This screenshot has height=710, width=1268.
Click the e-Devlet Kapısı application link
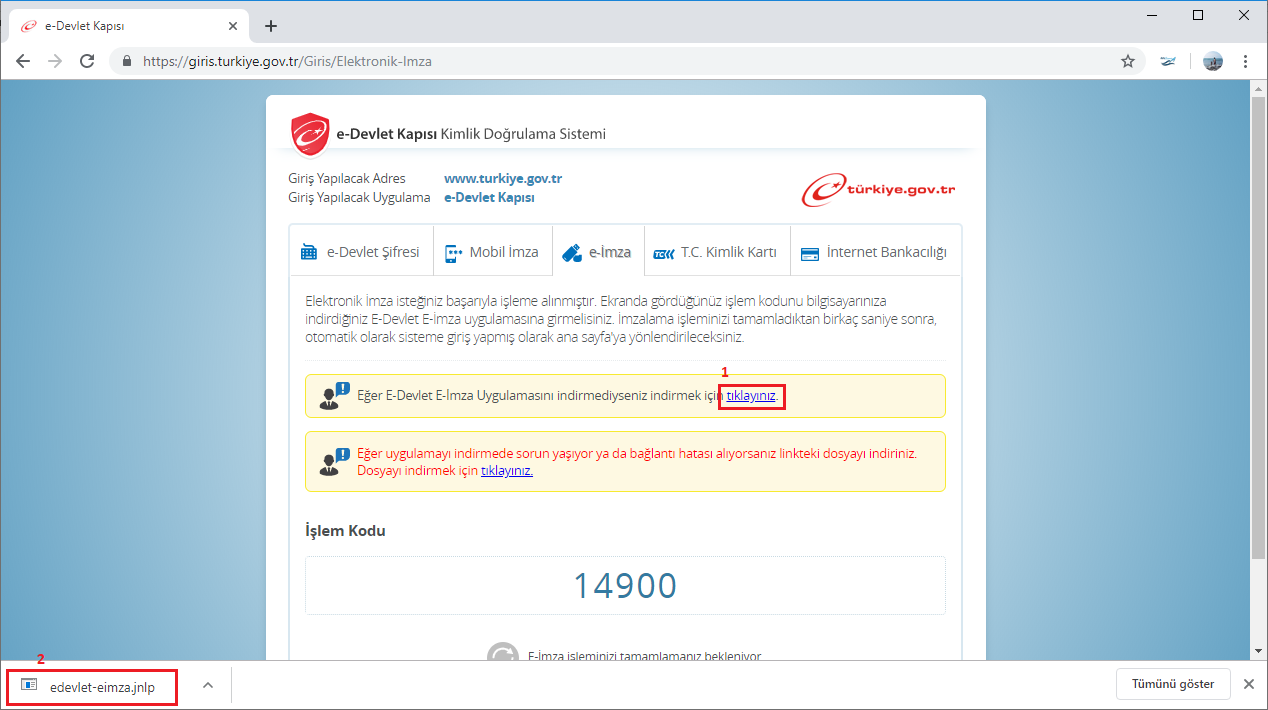pyautogui.click(x=489, y=197)
